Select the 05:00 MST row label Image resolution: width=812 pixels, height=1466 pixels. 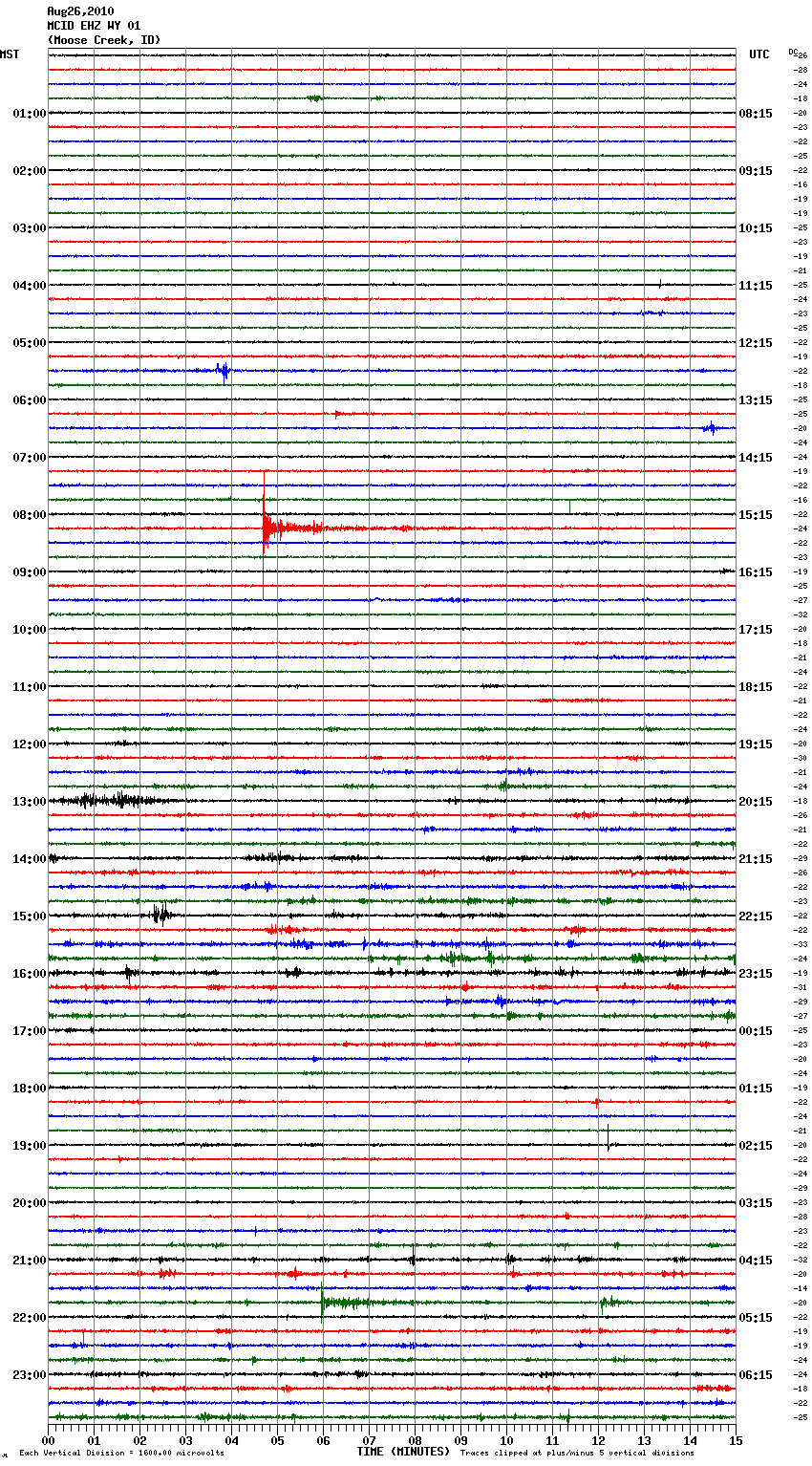pos(30,343)
